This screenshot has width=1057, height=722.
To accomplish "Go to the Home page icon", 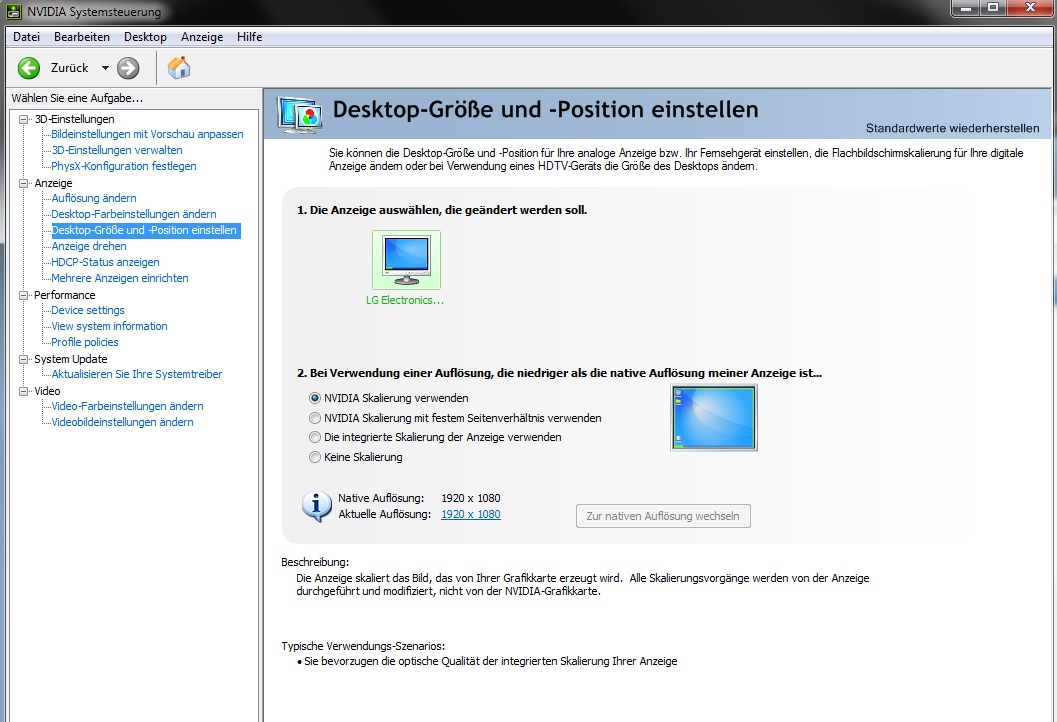I will 179,67.
